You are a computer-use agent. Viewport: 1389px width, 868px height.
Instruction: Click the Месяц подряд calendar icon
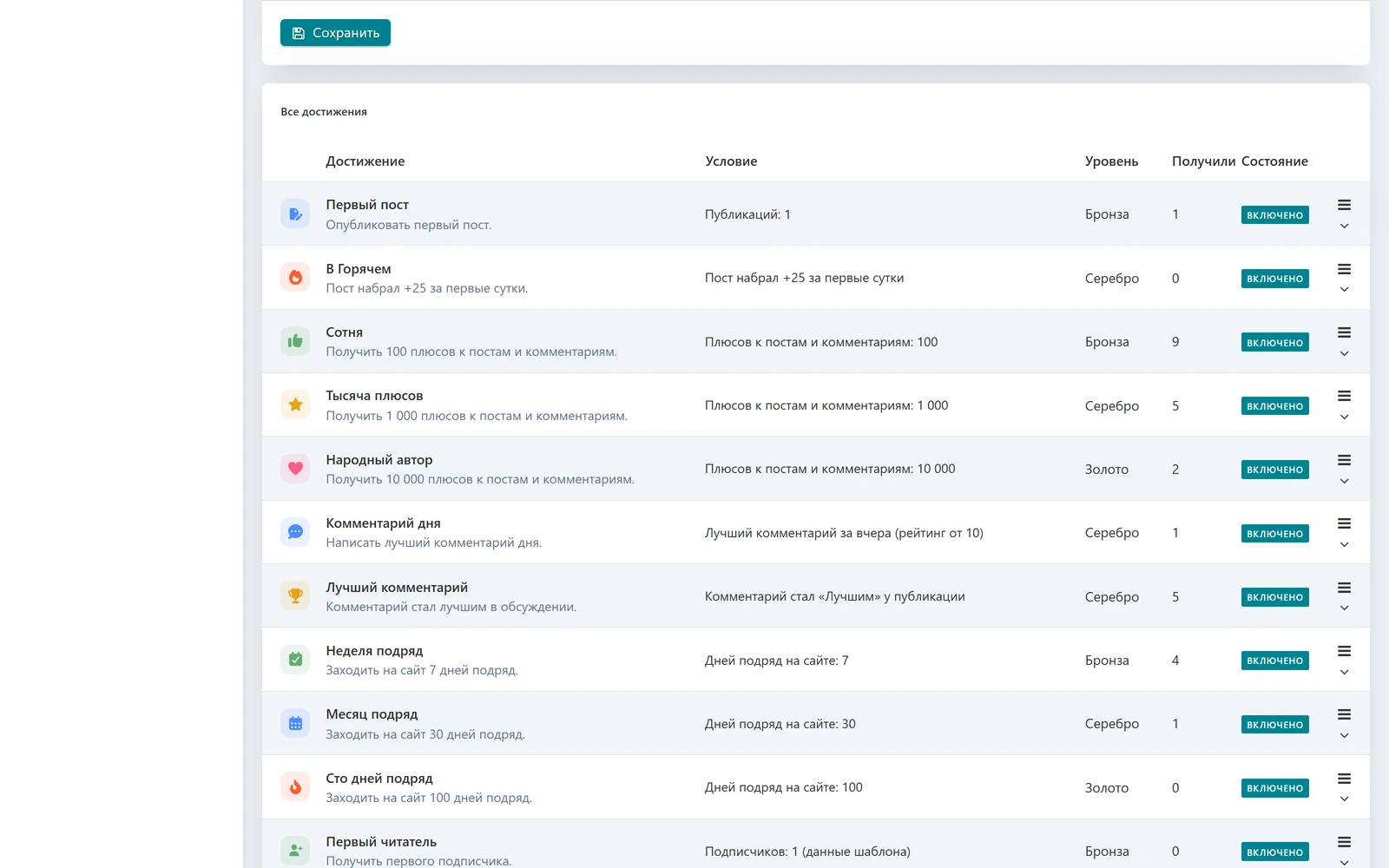click(295, 723)
